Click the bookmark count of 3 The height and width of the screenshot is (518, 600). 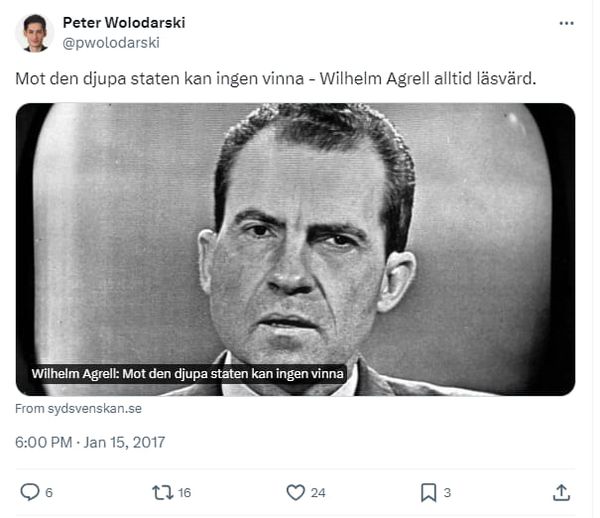click(x=447, y=492)
